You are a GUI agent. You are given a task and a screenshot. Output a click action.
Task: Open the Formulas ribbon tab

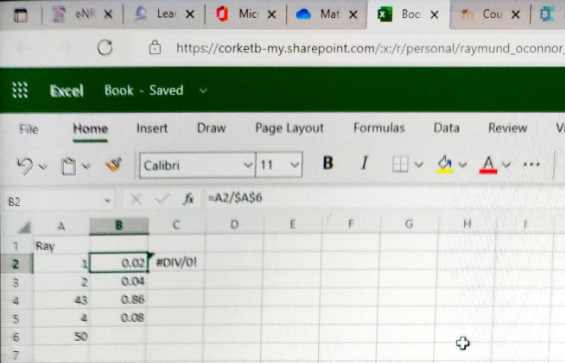point(379,128)
